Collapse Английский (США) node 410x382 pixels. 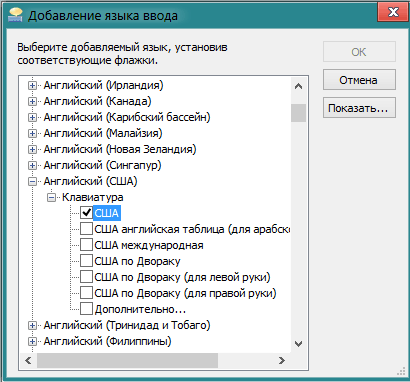tap(32, 181)
